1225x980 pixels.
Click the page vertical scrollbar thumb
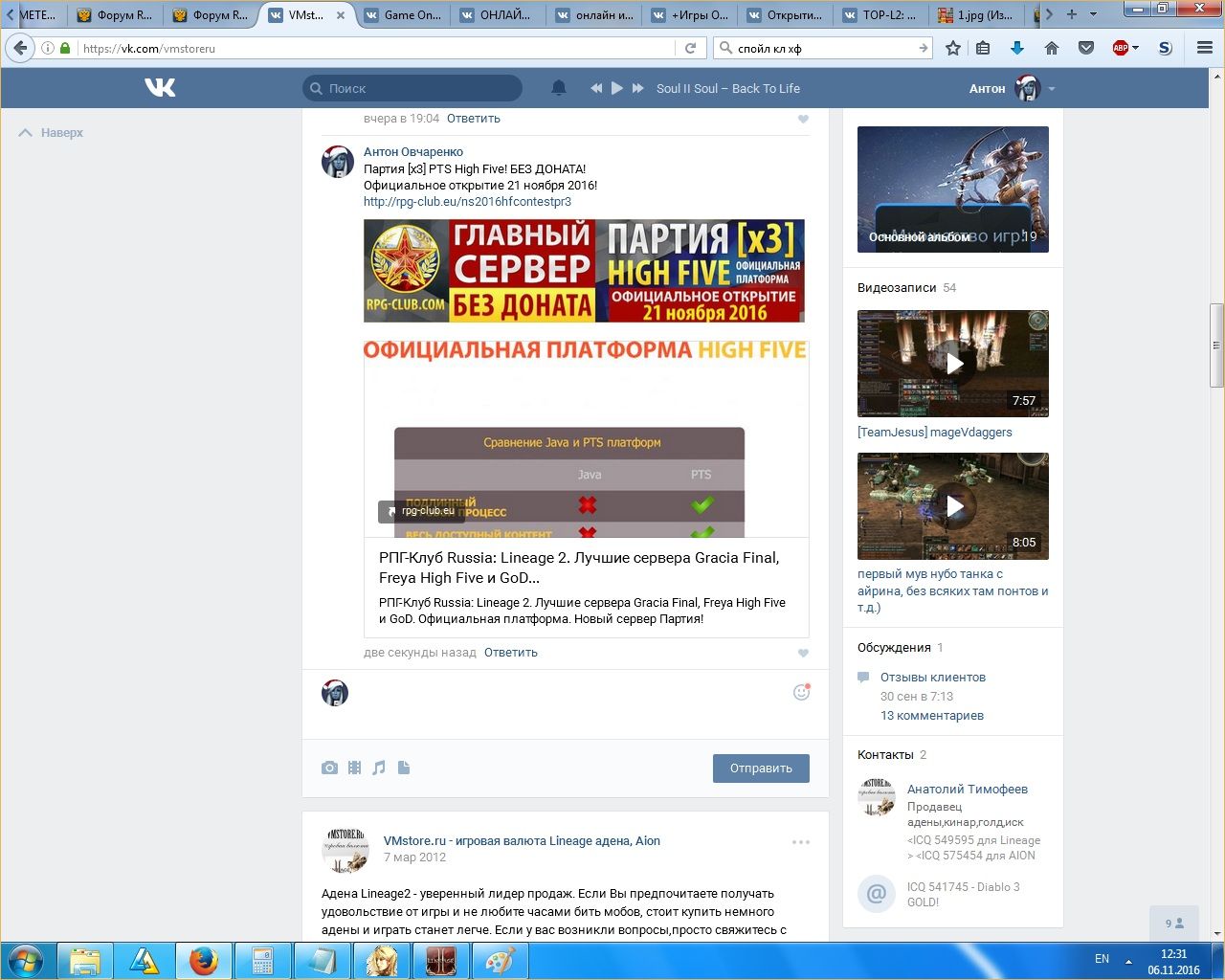(1216, 345)
